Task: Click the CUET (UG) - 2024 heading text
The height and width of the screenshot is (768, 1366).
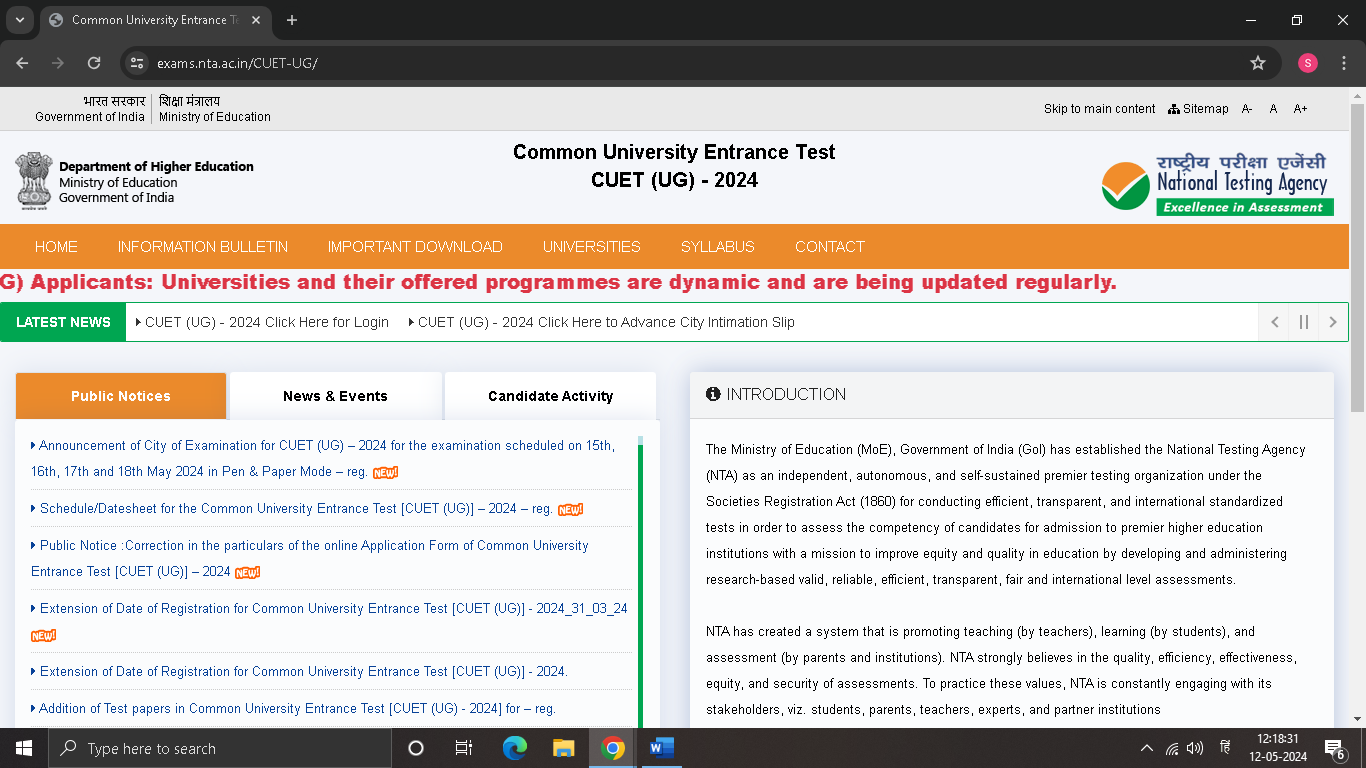Action: coord(674,181)
